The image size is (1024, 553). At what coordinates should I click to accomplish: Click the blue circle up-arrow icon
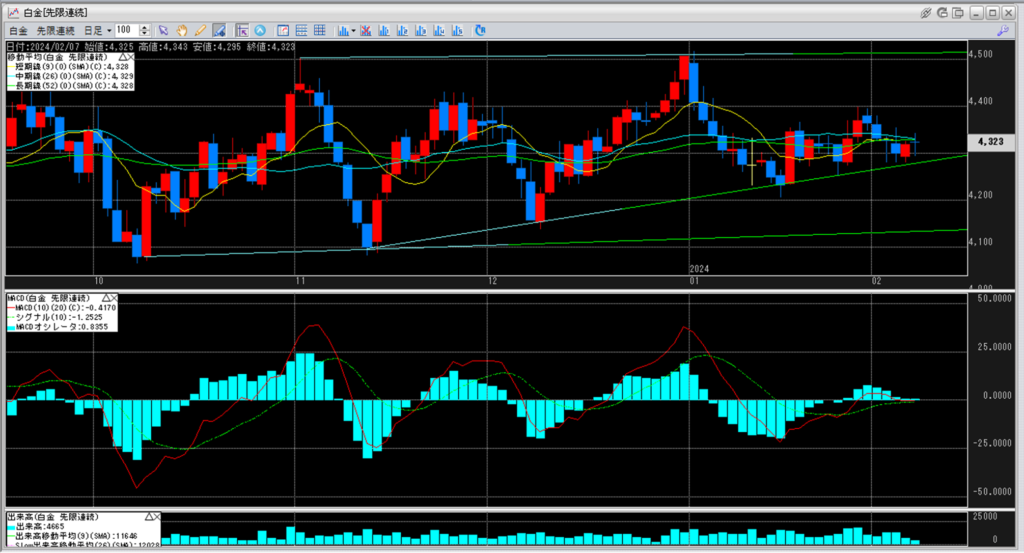coord(260,31)
